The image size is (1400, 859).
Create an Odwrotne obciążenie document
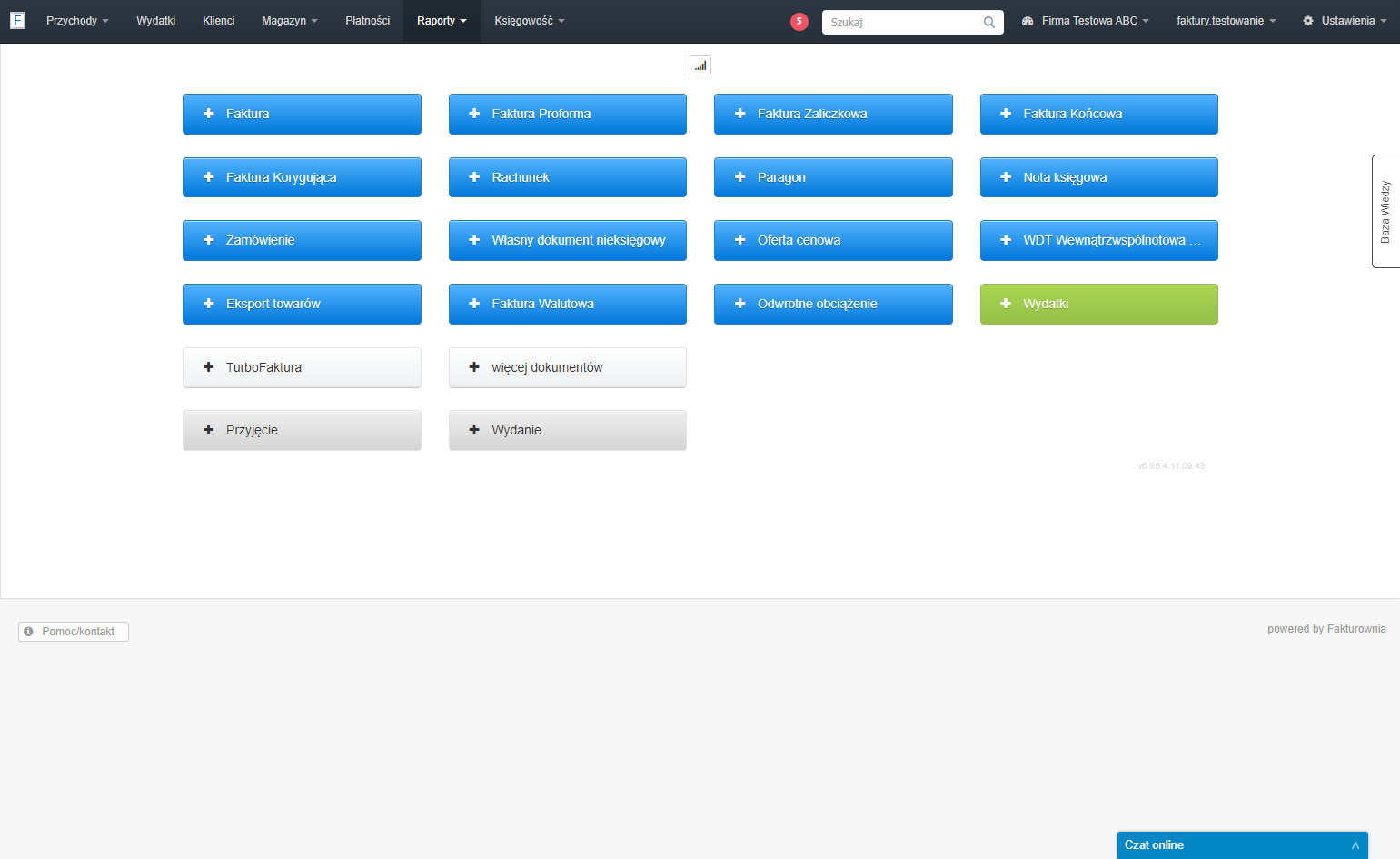click(833, 304)
